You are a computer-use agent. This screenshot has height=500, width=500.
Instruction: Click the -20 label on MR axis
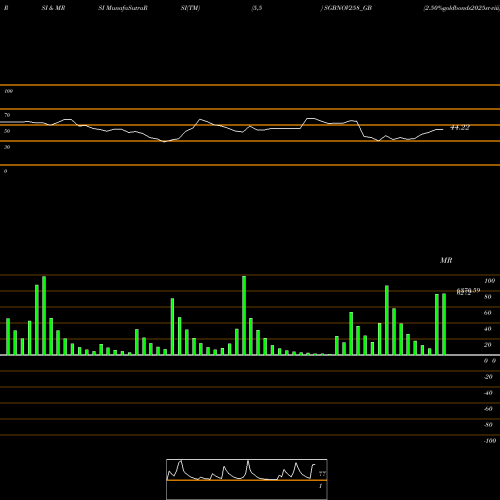click(x=488, y=377)
